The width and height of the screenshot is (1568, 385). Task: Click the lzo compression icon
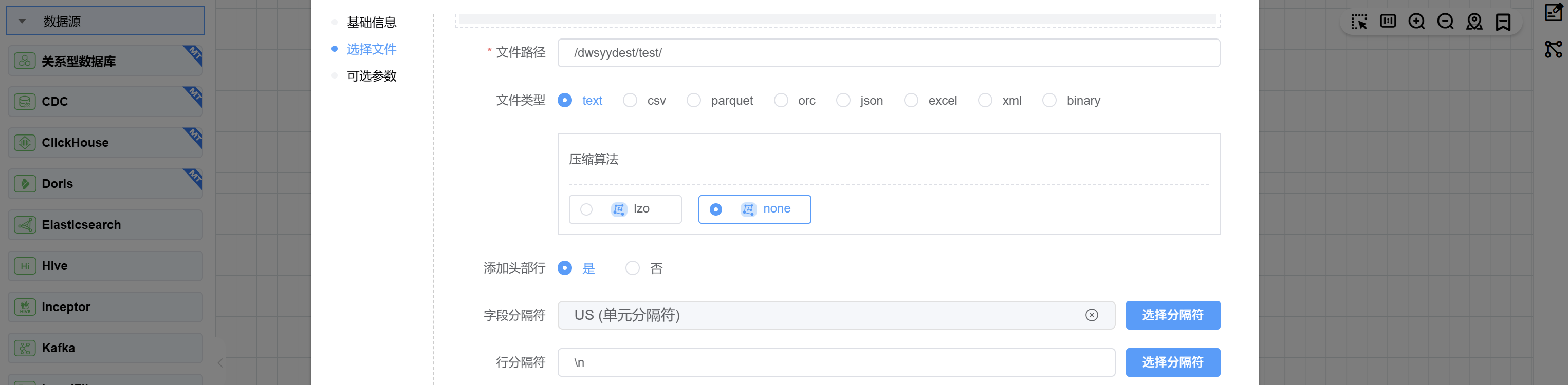pyautogui.click(x=619, y=209)
